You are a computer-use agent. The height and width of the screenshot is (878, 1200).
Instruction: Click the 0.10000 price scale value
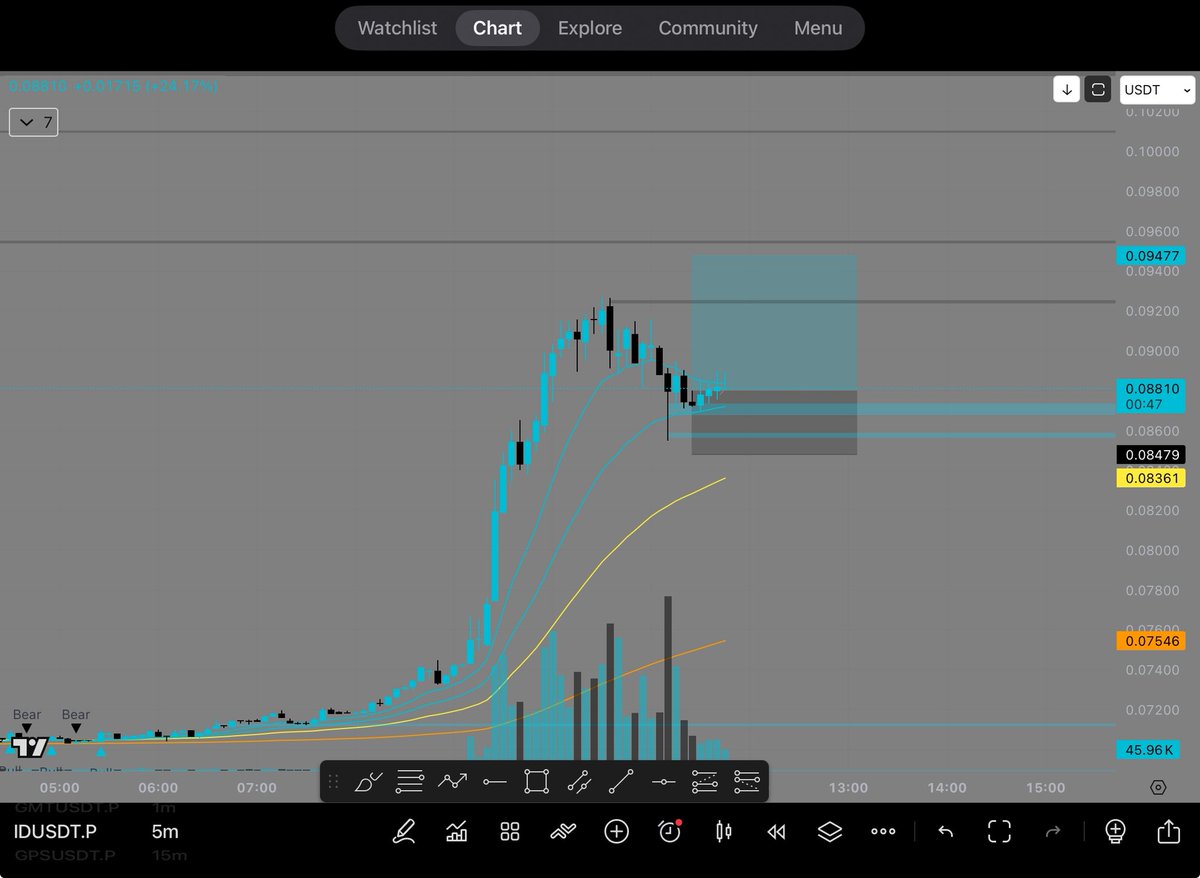coord(1151,151)
